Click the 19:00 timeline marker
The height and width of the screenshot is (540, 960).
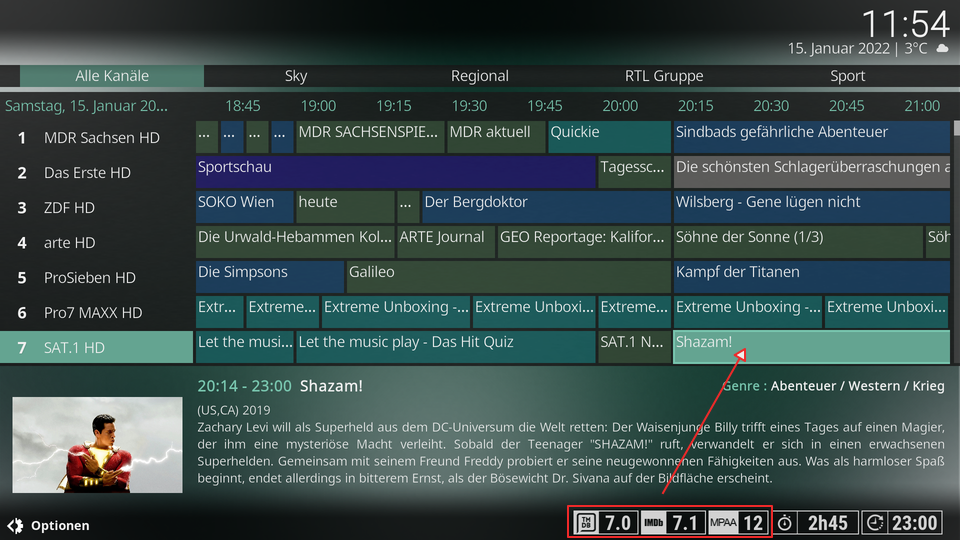tap(318, 106)
